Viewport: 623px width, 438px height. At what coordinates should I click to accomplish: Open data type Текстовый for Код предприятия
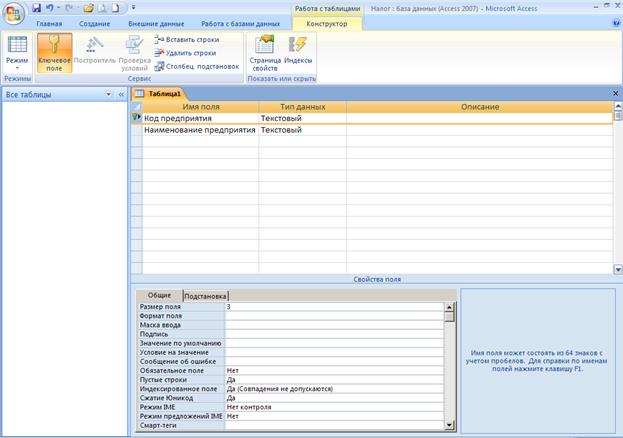click(x=302, y=118)
